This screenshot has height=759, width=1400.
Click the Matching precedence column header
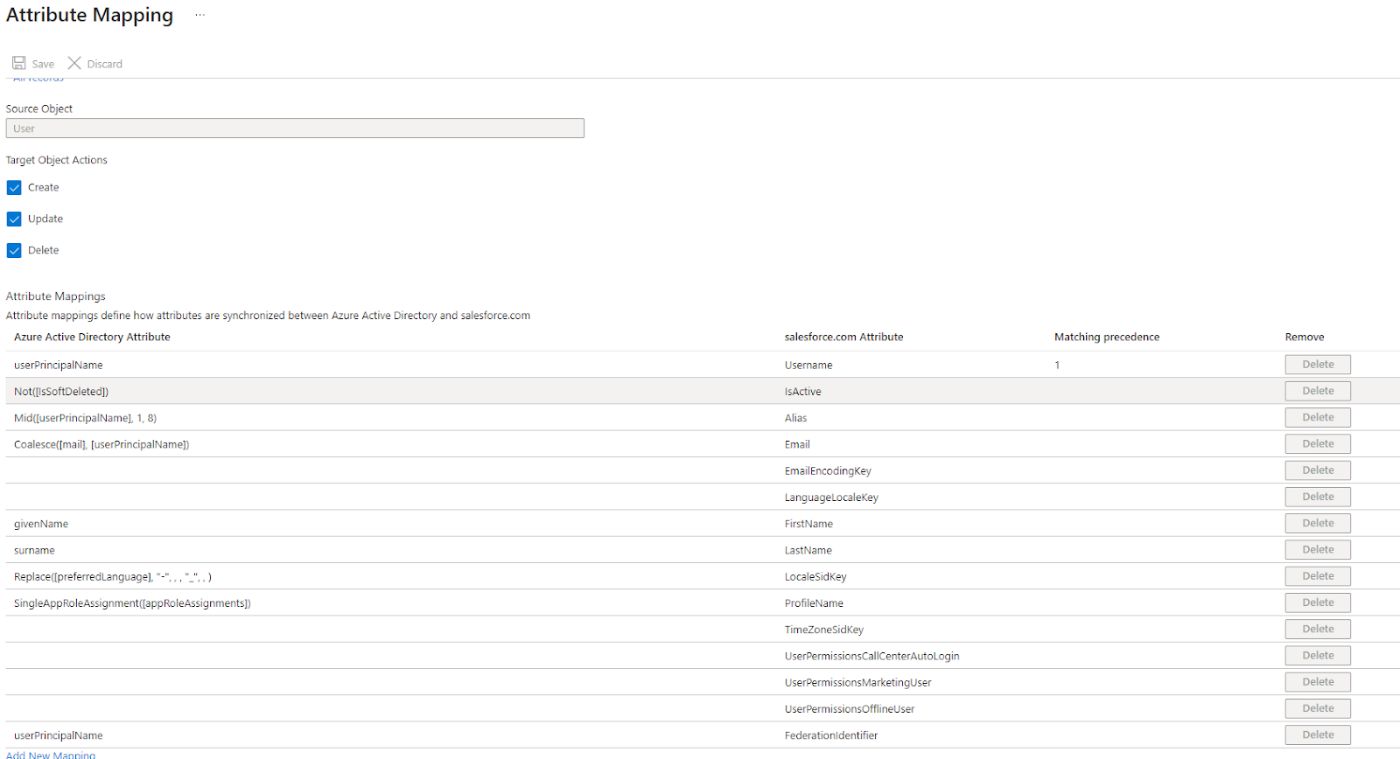[x=1107, y=337]
